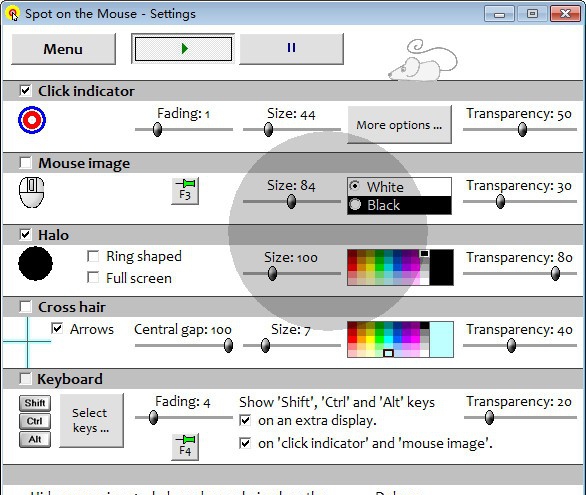Click the light cyan cross hair color swatch
The image size is (586, 495).
441,340
